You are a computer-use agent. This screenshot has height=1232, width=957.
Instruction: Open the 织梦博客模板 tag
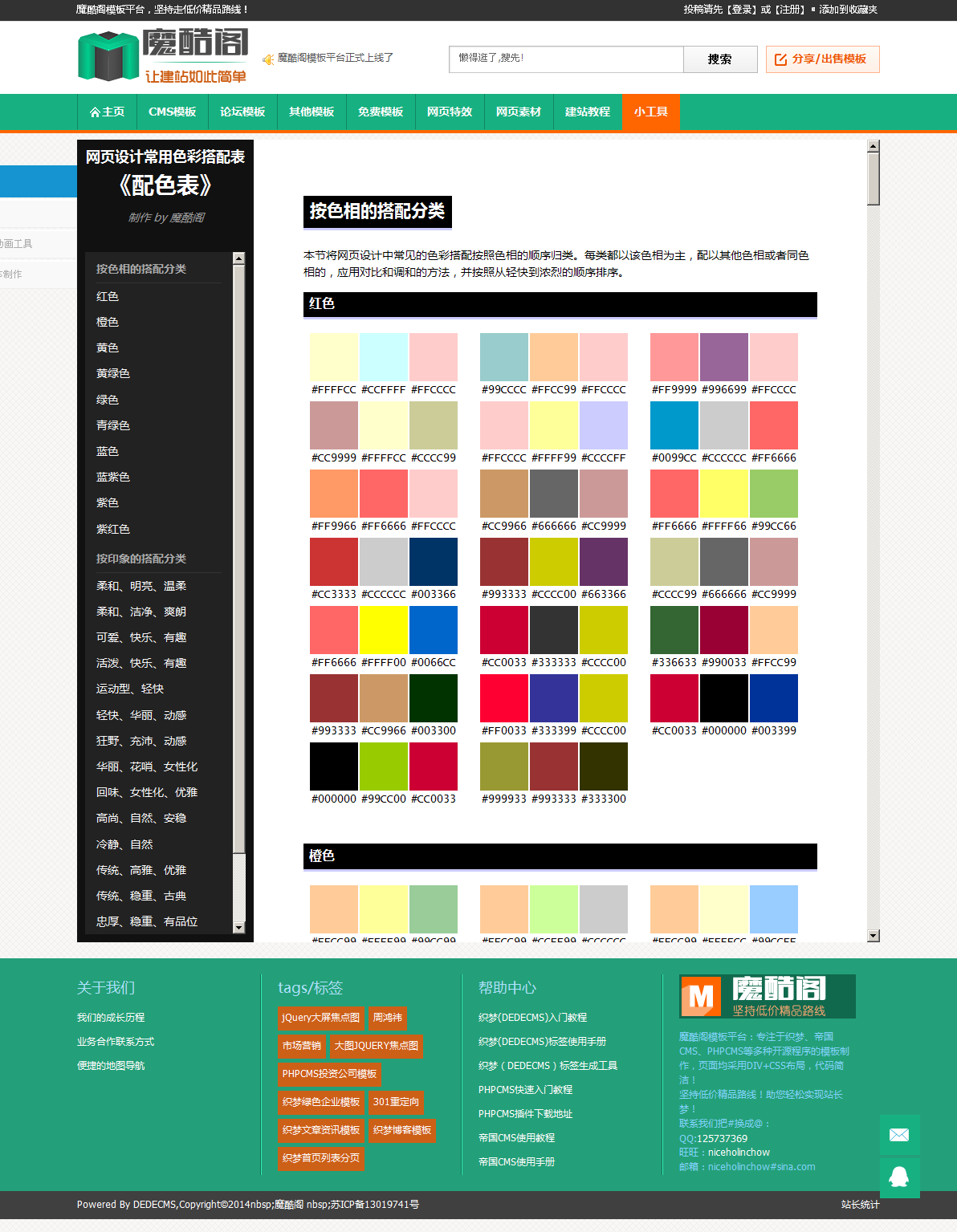point(402,1130)
